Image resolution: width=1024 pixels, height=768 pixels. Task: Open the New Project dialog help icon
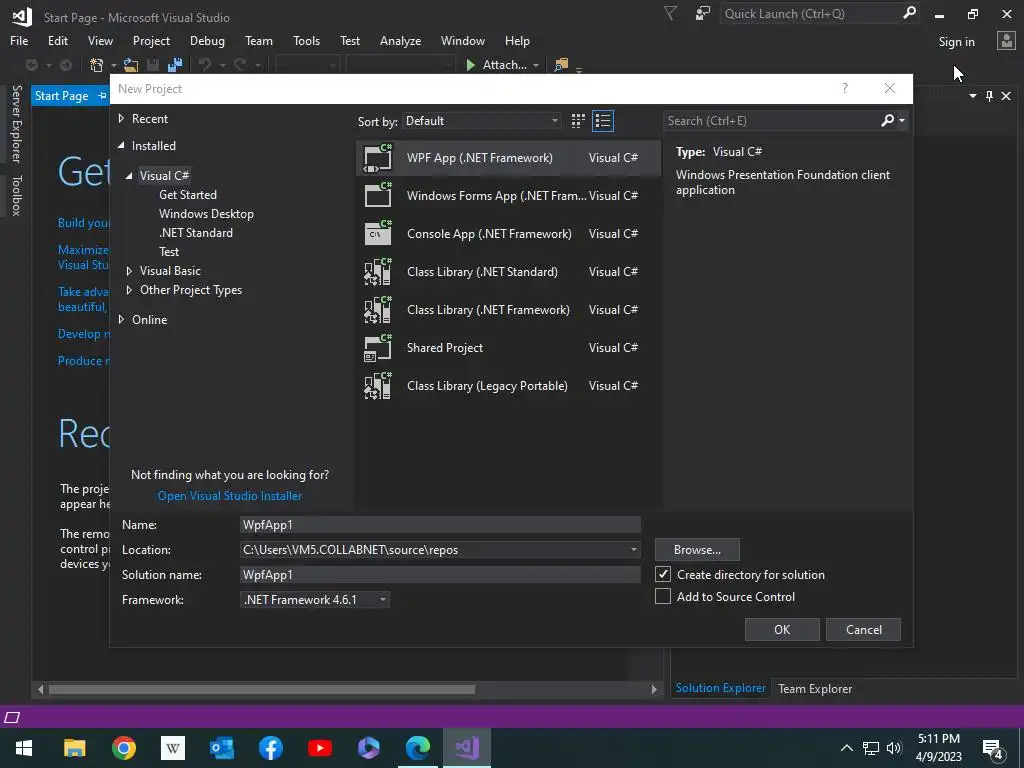(844, 88)
